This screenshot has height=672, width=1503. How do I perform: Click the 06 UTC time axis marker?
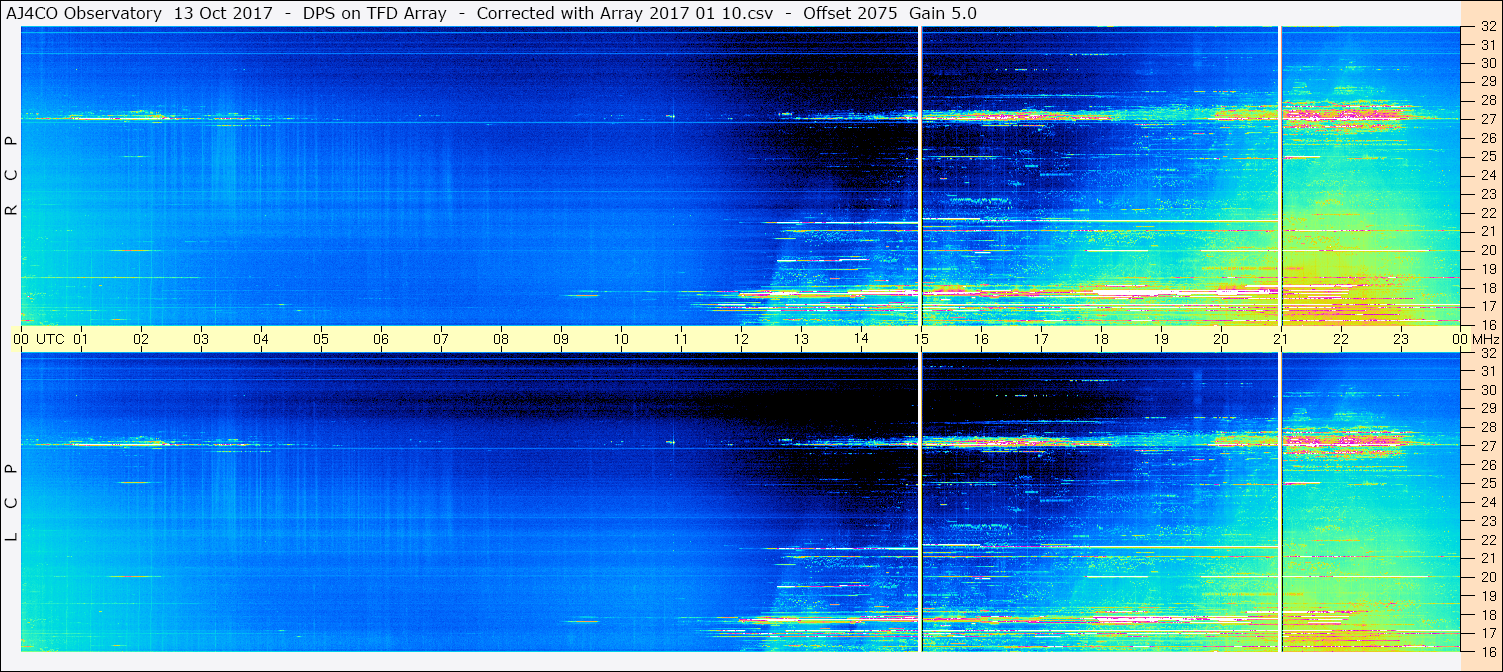(x=381, y=339)
